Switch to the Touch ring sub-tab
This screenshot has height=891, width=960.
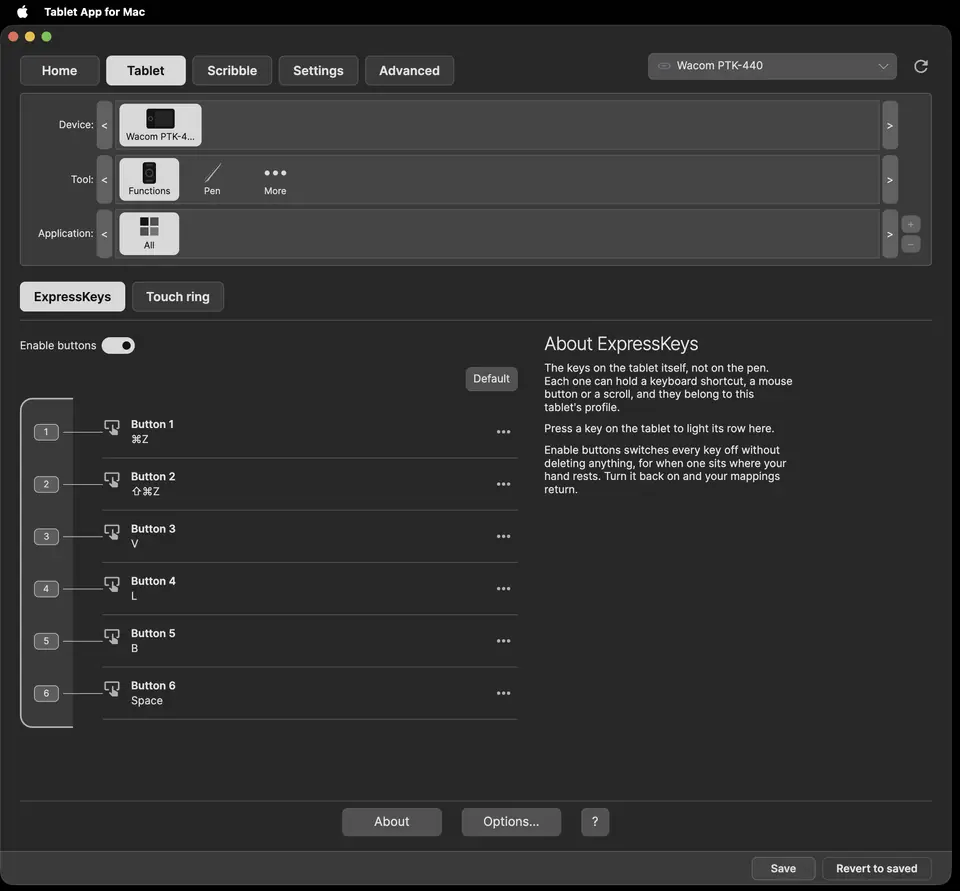coord(178,296)
